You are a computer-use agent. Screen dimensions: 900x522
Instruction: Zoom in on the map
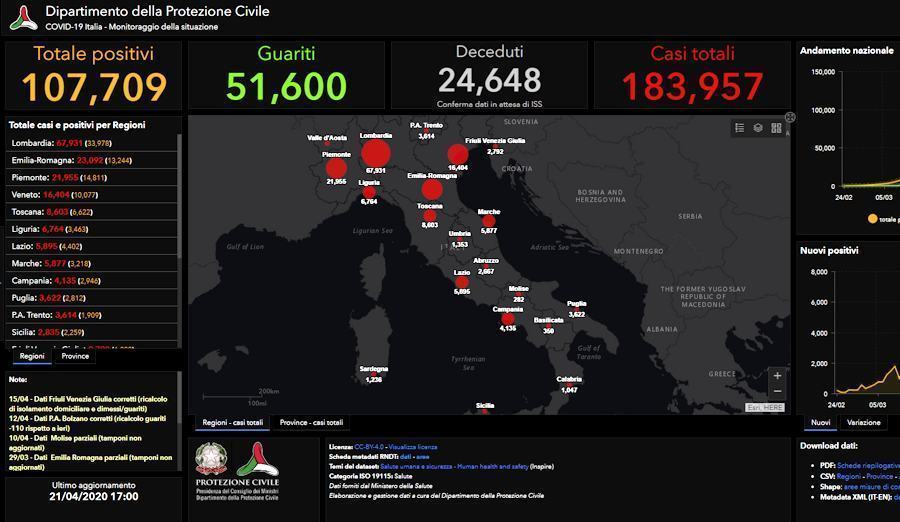(x=777, y=376)
